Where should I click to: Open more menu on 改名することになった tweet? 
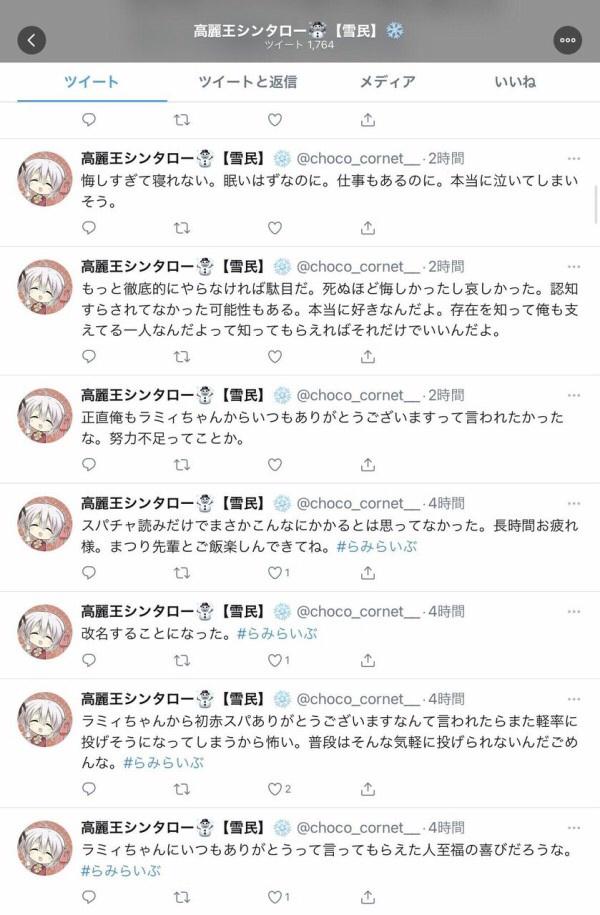[574, 612]
